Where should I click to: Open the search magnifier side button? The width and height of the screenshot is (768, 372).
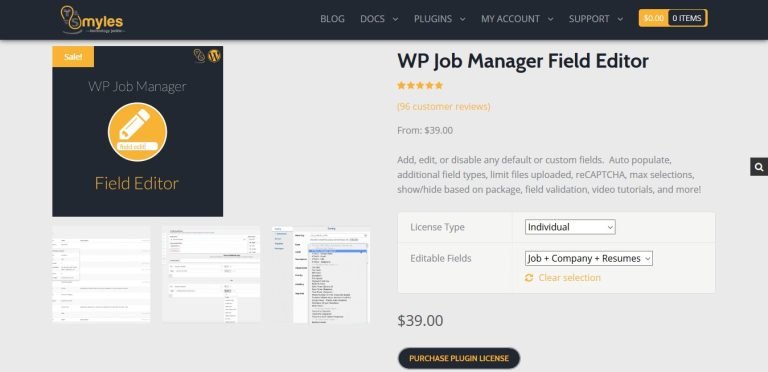pos(759,167)
